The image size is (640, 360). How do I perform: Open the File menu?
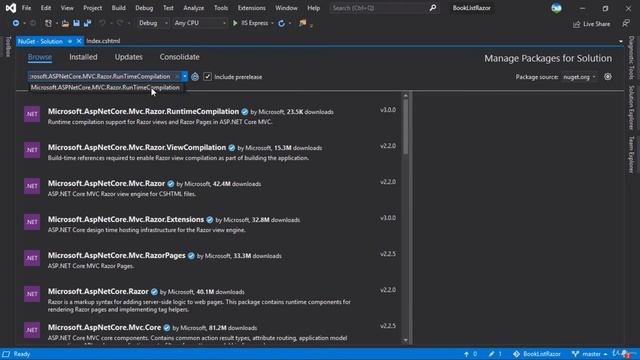pyautogui.click(x=26, y=8)
